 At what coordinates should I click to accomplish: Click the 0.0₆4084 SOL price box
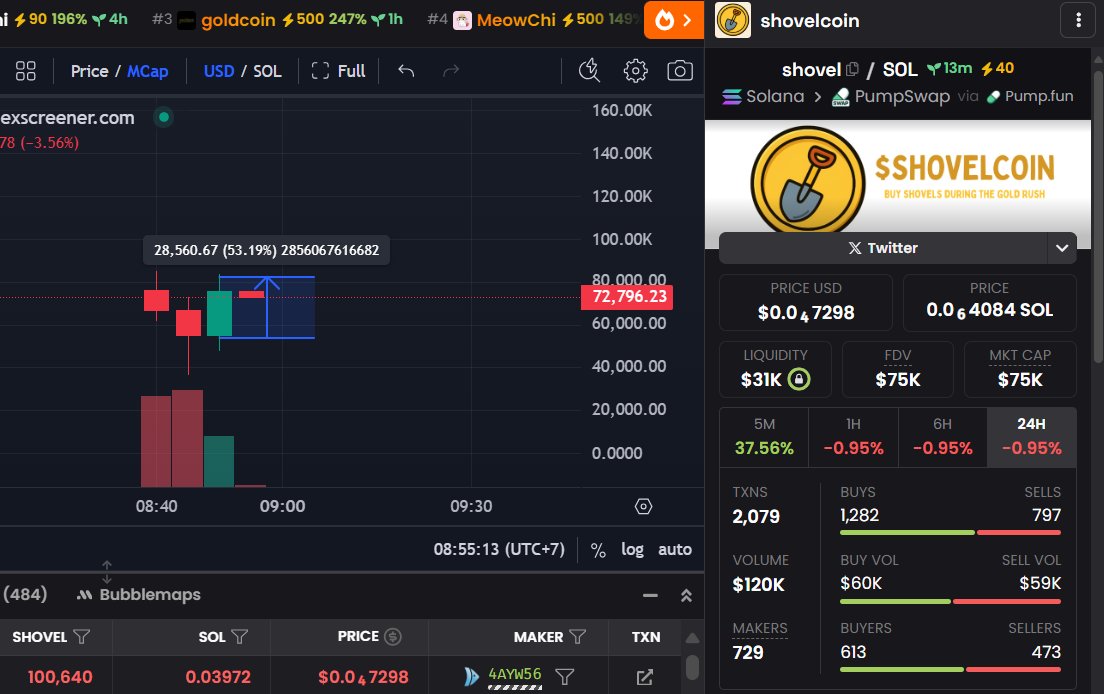coord(989,302)
